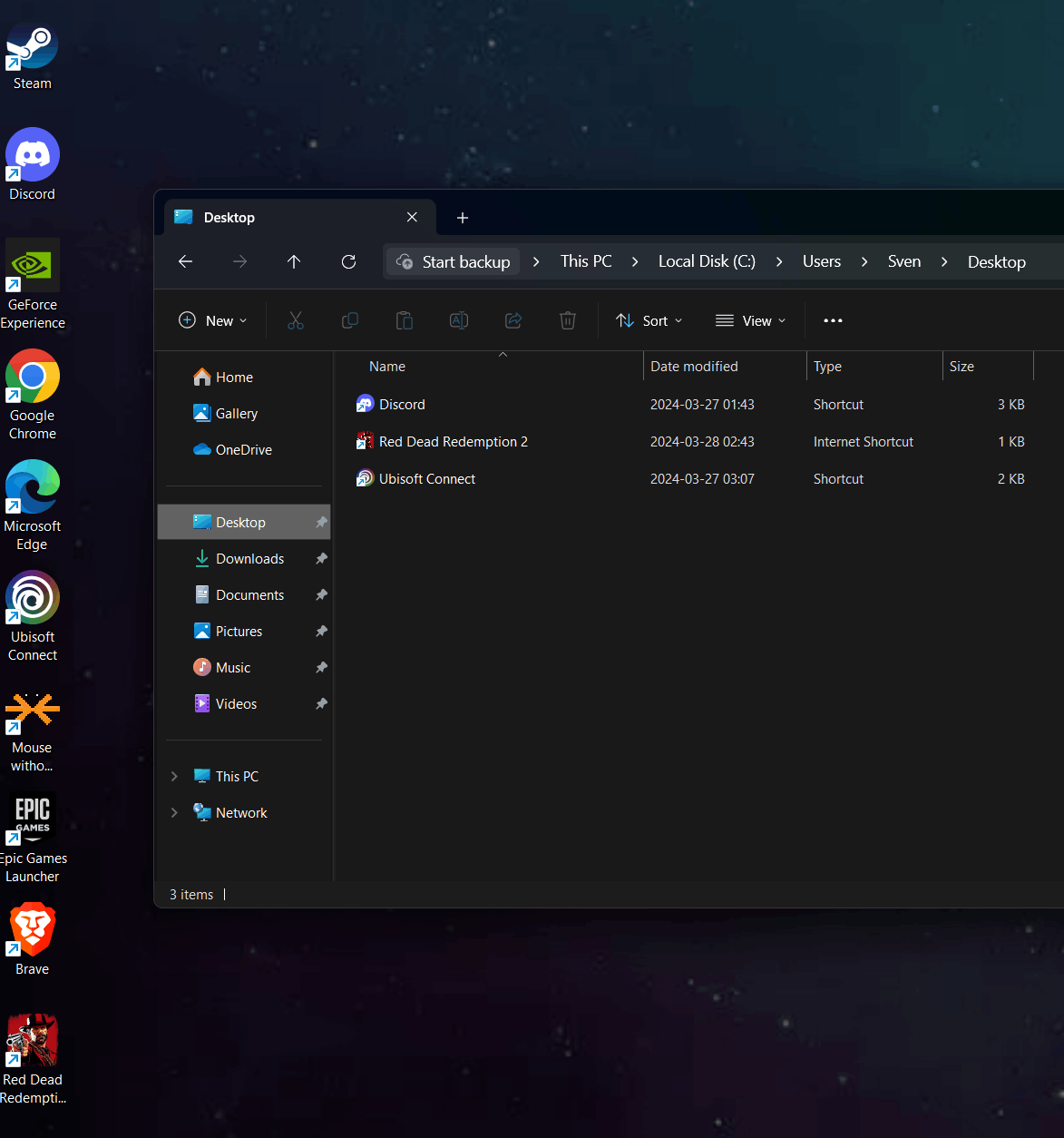Go to Local Disk (C:) breadcrumb
This screenshot has height=1138, width=1064.
coord(707,261)
